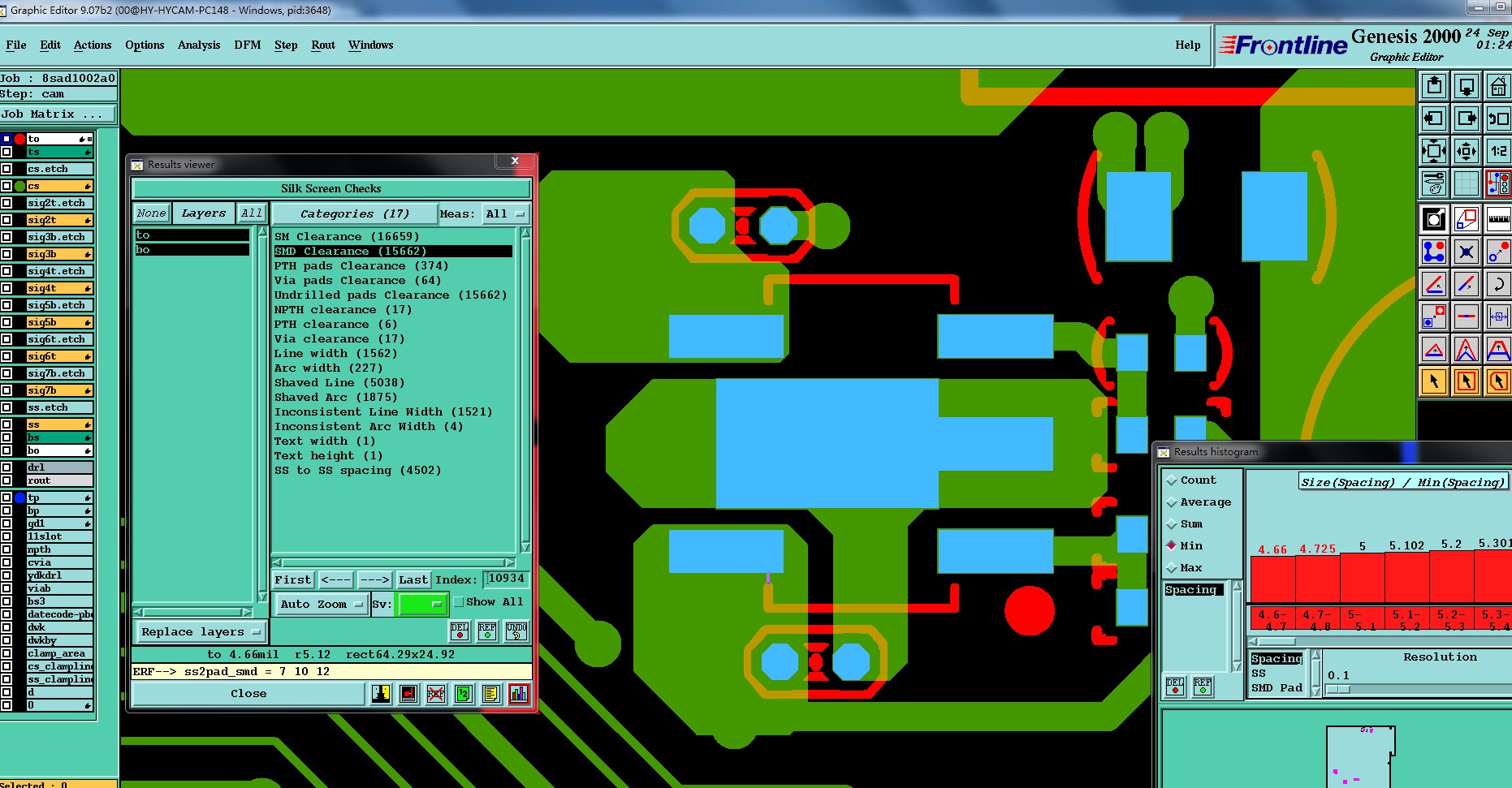This screenshot has width=1512, height=788.
Task: Click the yellow notes page icon in Results viewer
Action: click(490, 694)
